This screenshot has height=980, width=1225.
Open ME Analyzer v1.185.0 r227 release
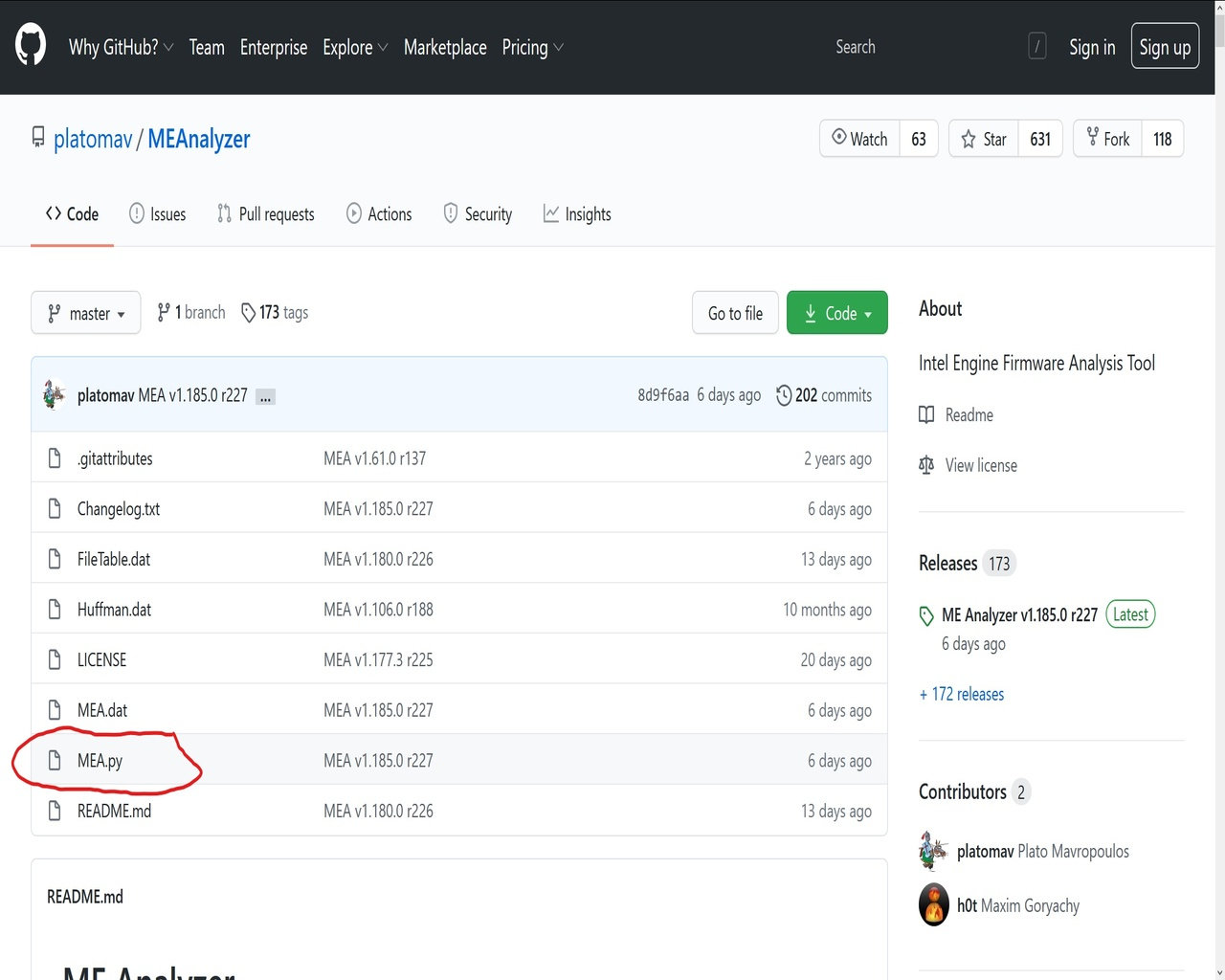[1019, 615]
